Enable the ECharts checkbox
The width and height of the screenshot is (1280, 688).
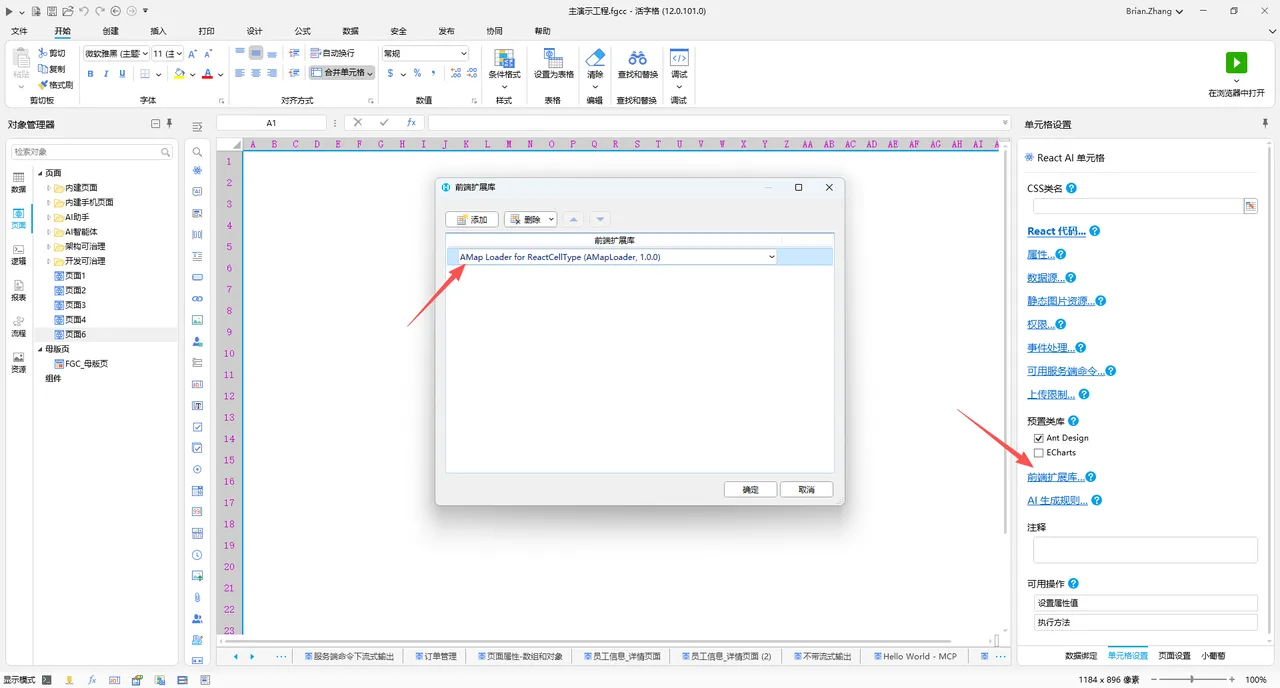click(x=1038, y=453)
